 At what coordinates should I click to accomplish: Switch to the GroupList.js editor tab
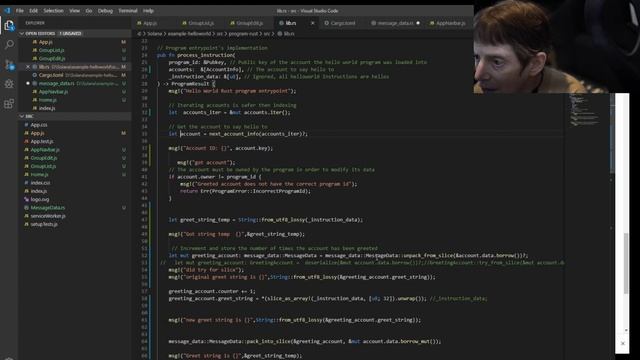pos(201,23)
